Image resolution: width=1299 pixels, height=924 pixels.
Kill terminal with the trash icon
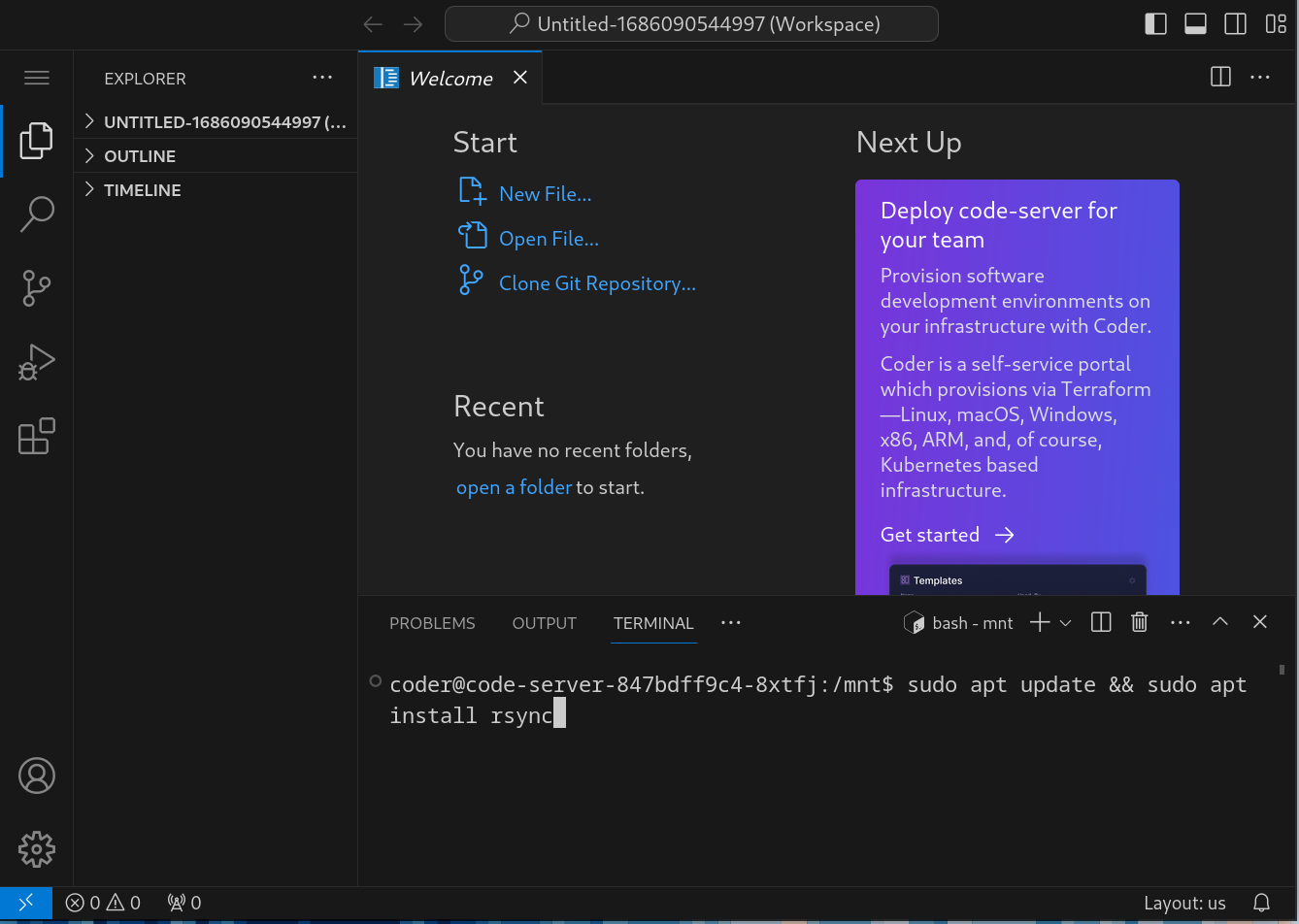click(x=1140, y=623)
